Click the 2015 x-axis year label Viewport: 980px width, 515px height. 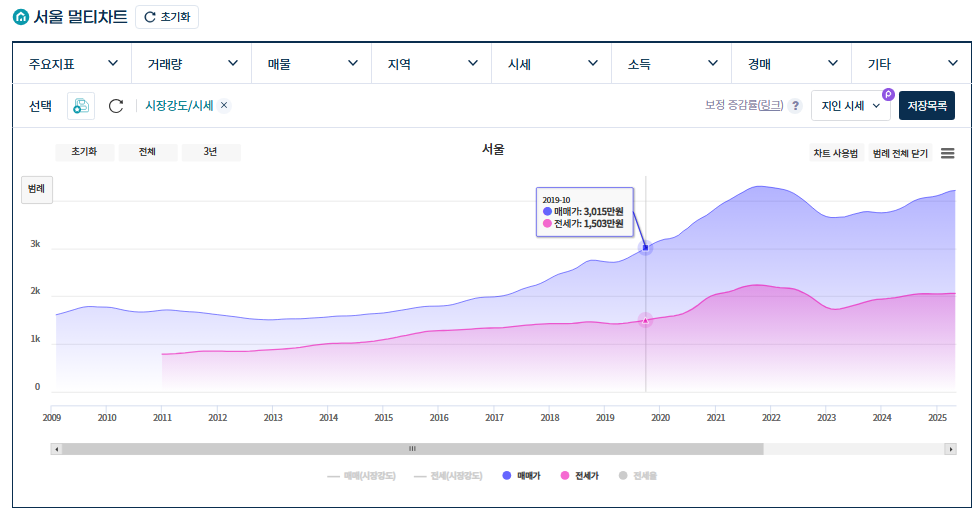[x=384, y=418]
